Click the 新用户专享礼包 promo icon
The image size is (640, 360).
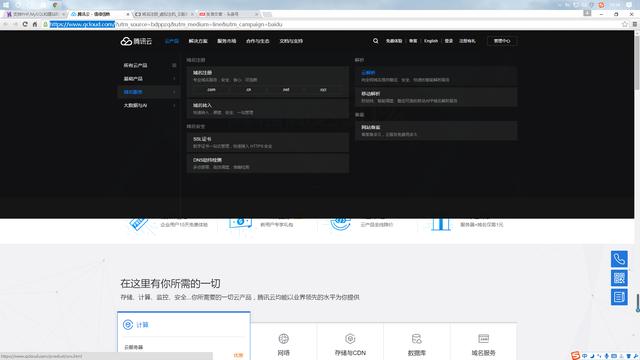[240, 223]
